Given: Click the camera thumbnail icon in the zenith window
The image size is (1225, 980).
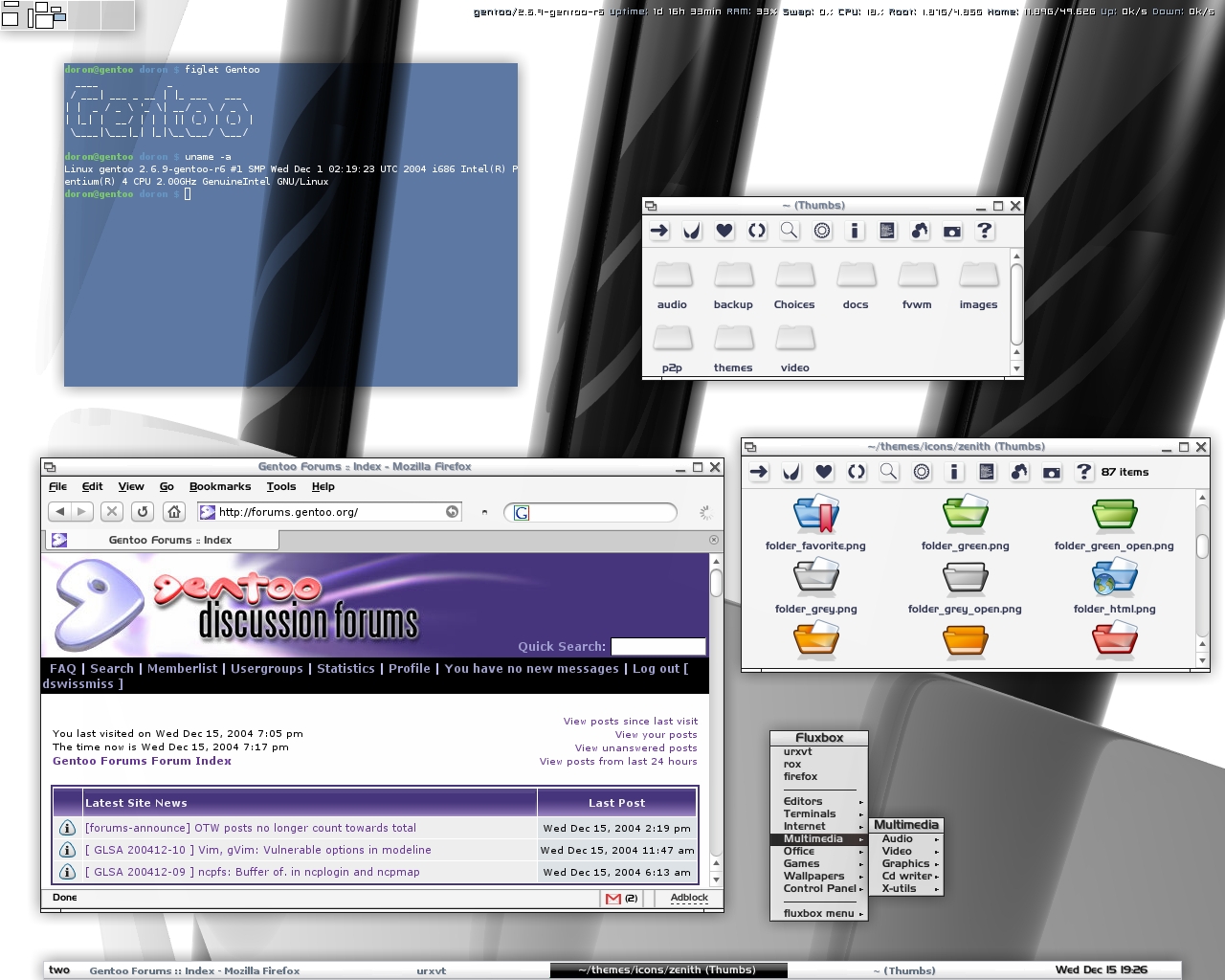Looking at the screenshot, I should pyautogui.click(x=1052, y=472).
